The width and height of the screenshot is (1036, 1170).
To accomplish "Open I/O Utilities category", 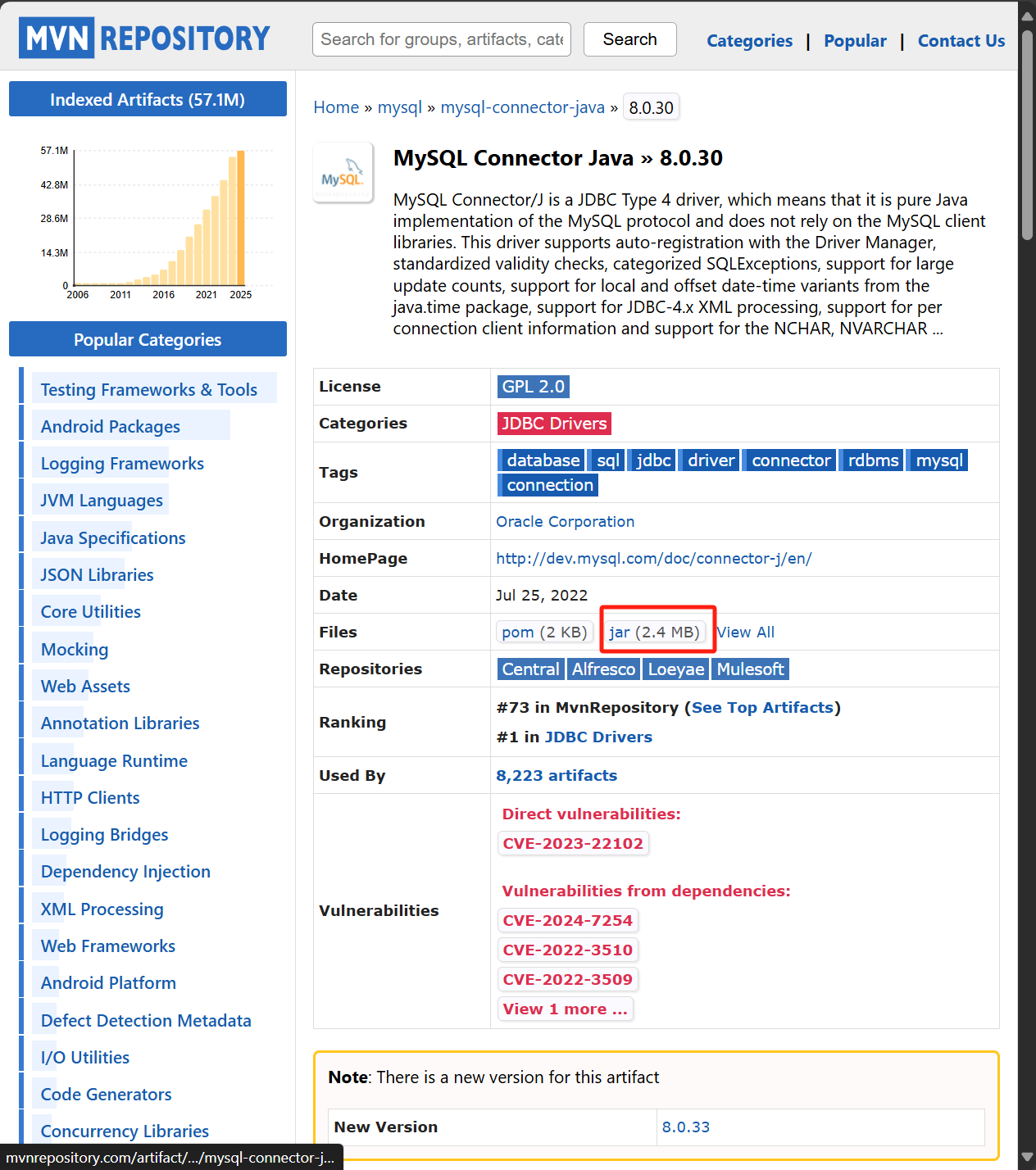I will click(x=85, y=1058).
